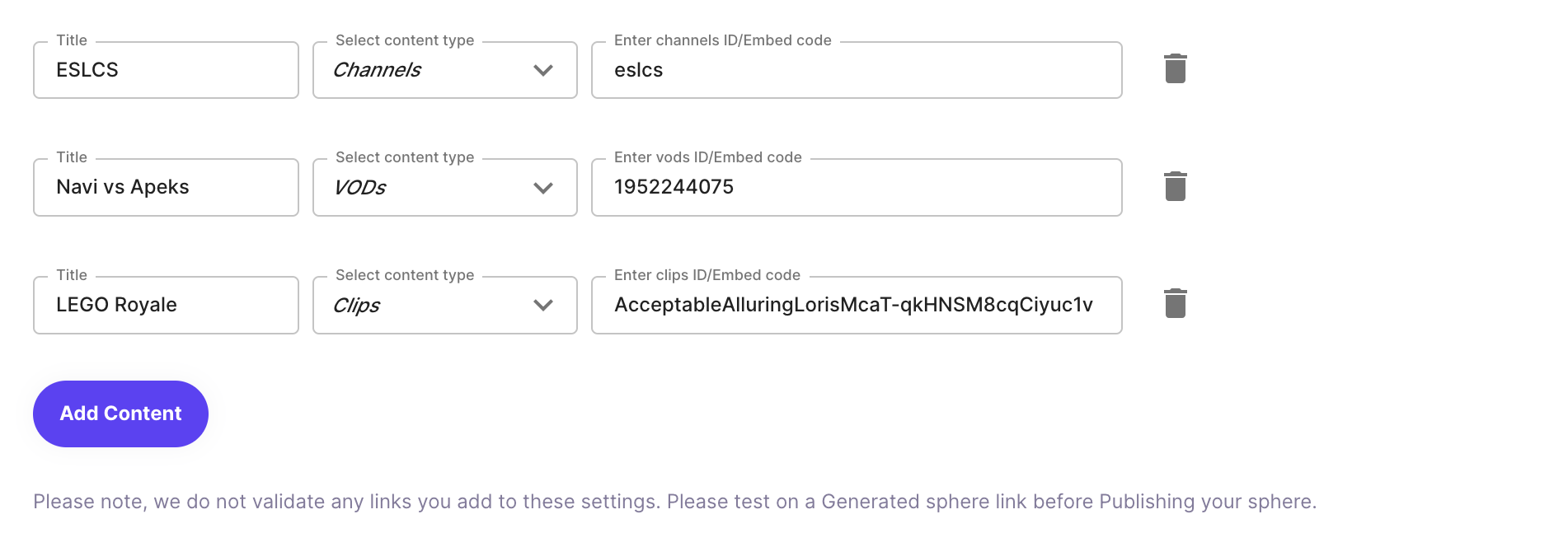
Task: Focus the AcceptableAlluringLorisMcaT clip ID field
Action: [x=856, y=306]
